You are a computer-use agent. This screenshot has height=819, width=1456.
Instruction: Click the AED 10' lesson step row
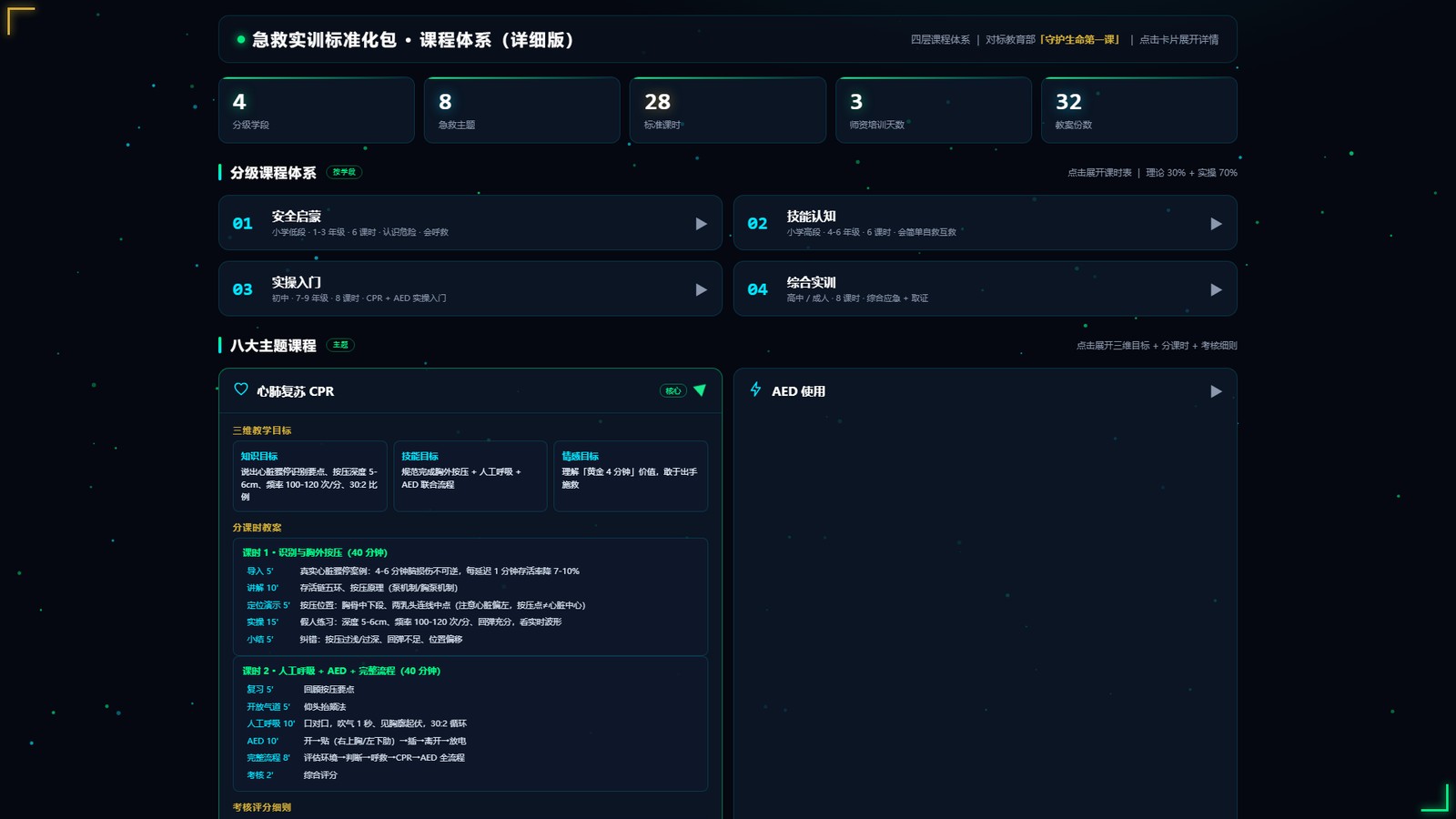(x=470, y=741)
